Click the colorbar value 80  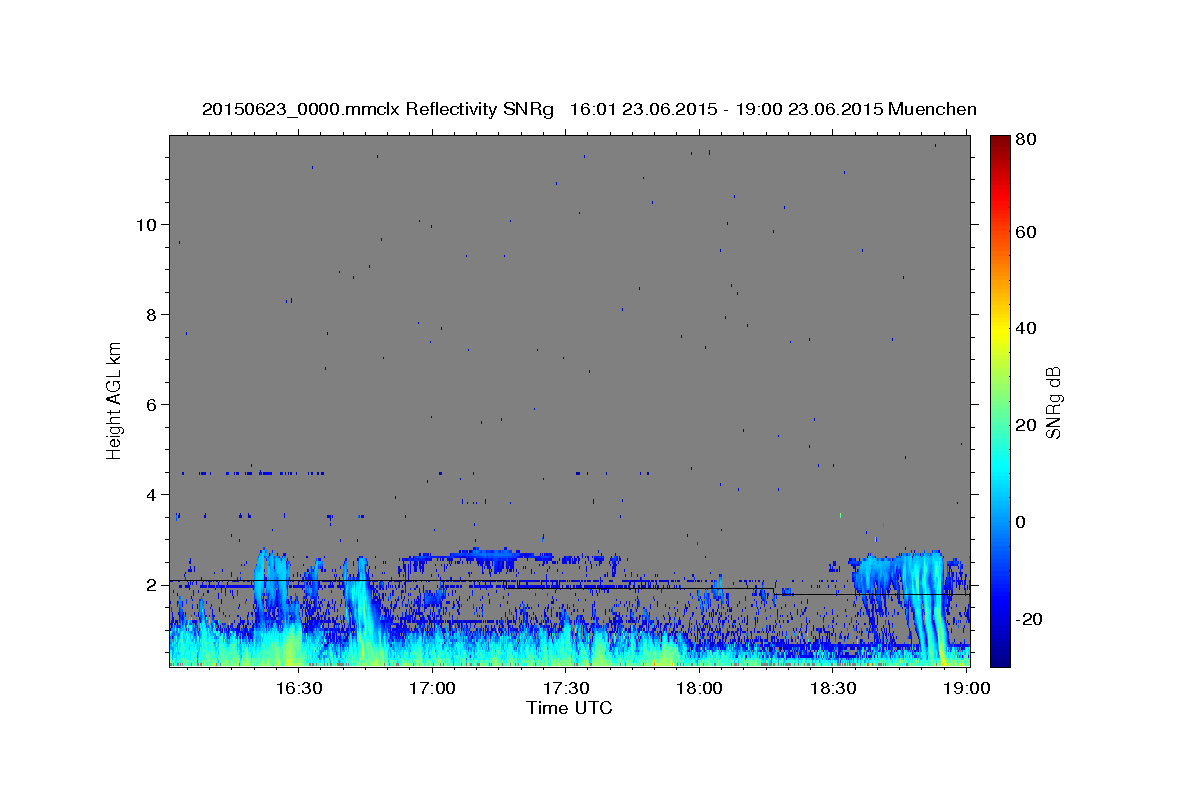click(x=1026, y=141)
